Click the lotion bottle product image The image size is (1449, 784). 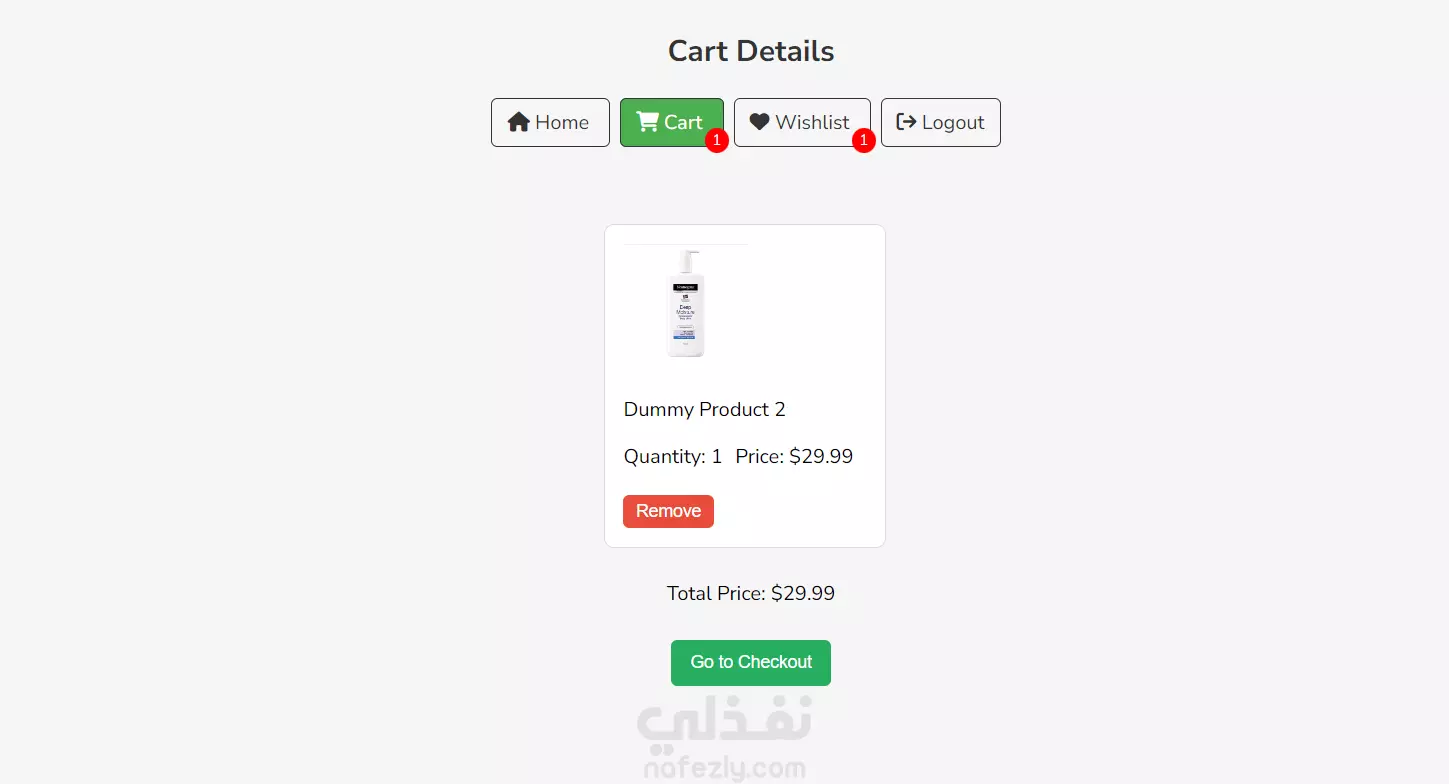(x=686, y=302)
